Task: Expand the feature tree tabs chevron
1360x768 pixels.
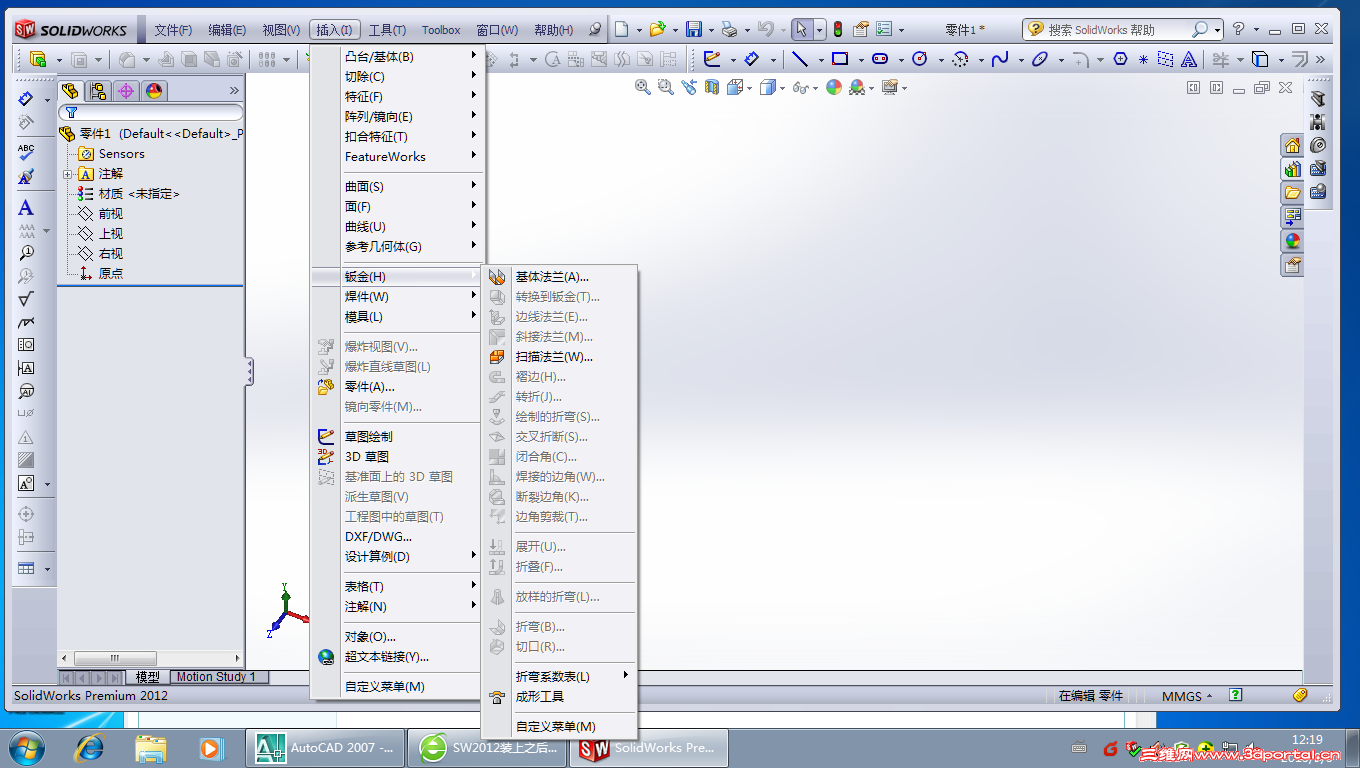Action: [x=235, y=91]
